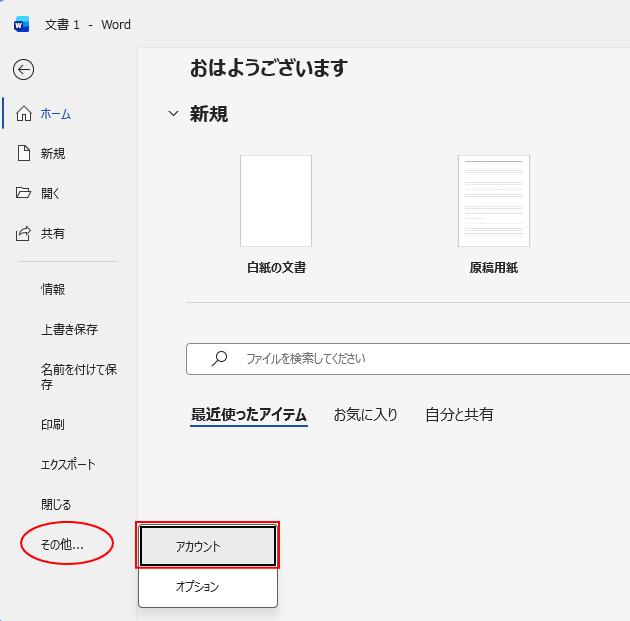Click the share arrow icon beside 共有
This screenshot has height=621, width=630.
pos(23,233)
